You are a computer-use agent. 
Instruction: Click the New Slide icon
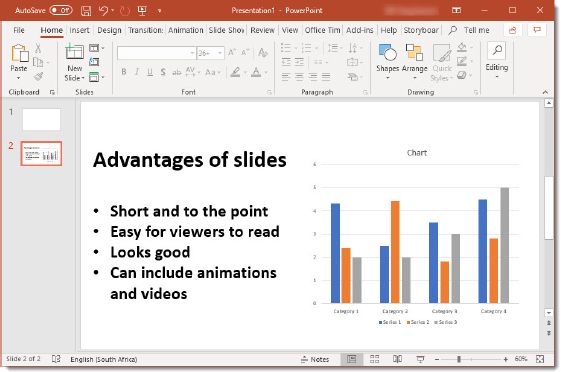click(74, 52)
